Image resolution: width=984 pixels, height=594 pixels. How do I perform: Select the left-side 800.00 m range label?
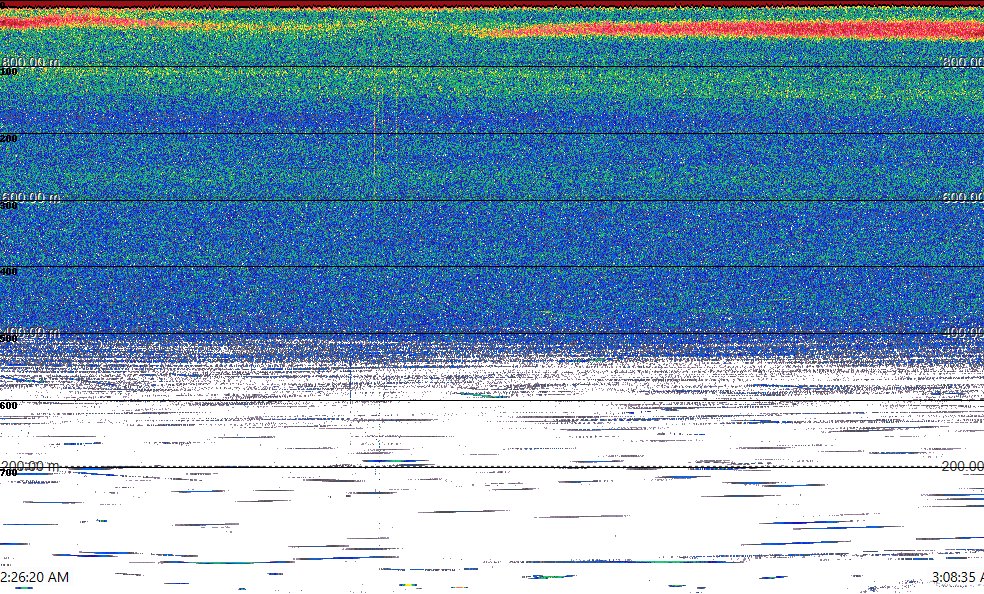[31, 61]
